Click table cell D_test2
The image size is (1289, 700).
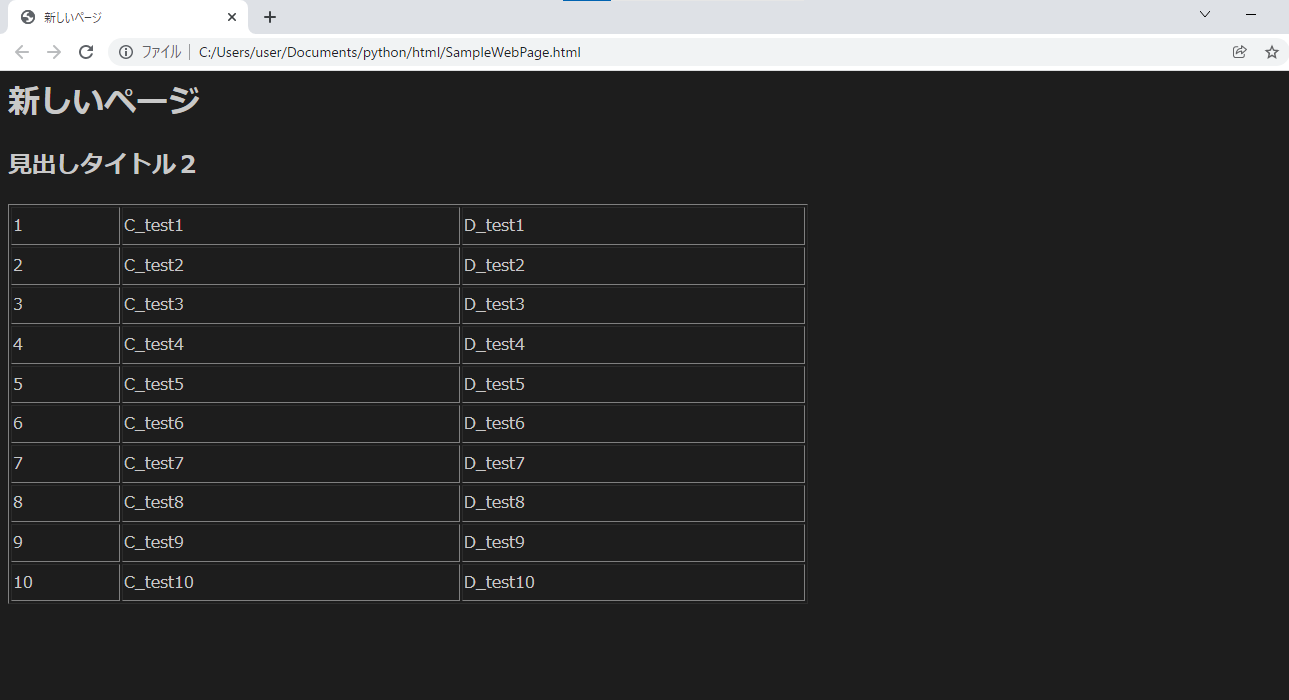(633, 265)
